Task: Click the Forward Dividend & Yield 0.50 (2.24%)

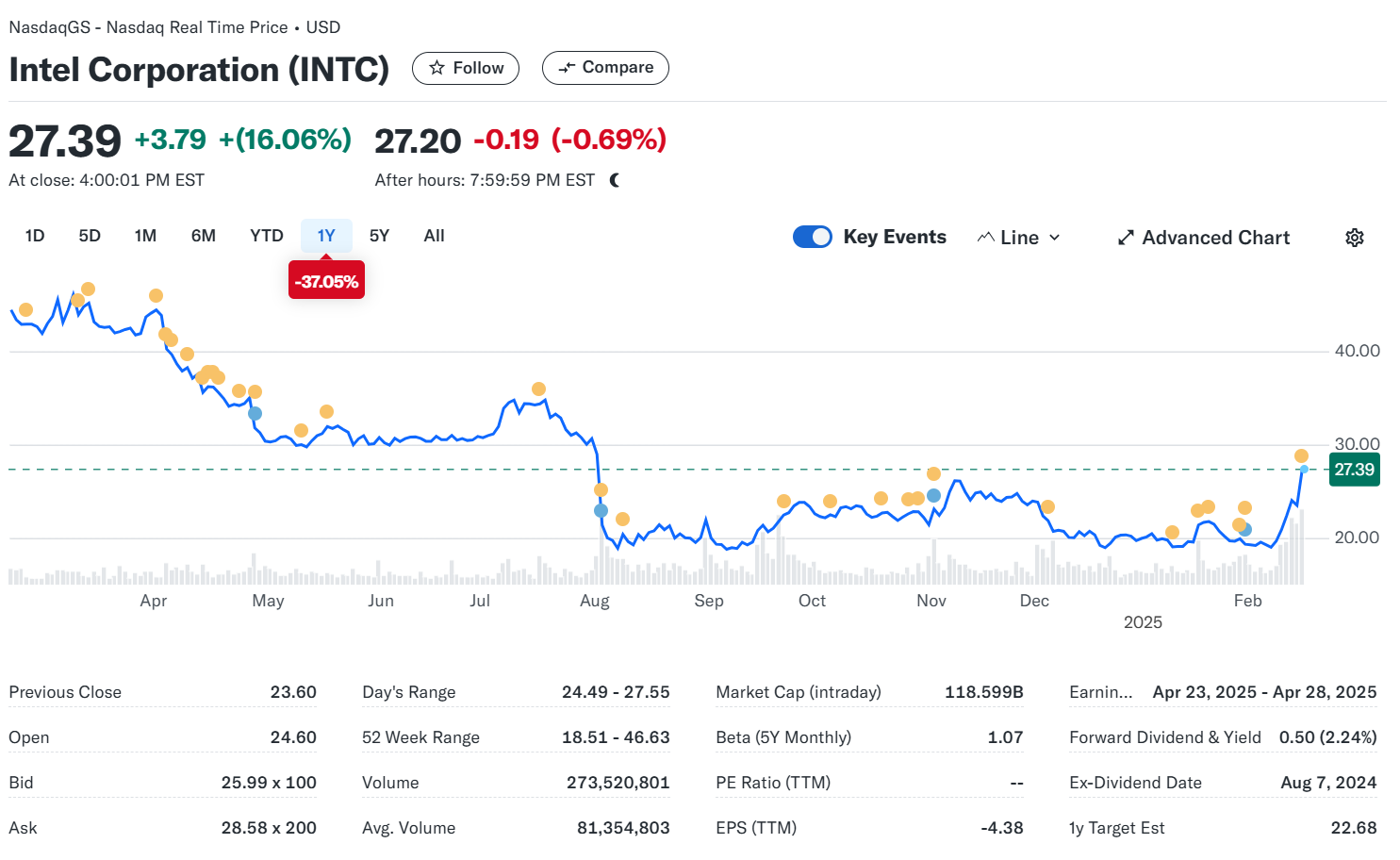Action: 1327,737
